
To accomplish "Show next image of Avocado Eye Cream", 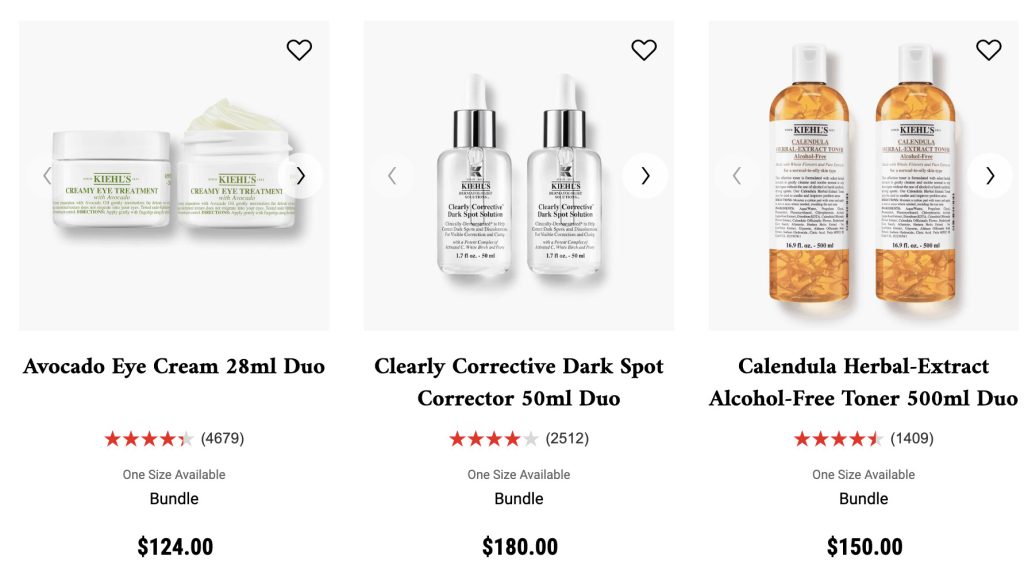I will point(300,176).
